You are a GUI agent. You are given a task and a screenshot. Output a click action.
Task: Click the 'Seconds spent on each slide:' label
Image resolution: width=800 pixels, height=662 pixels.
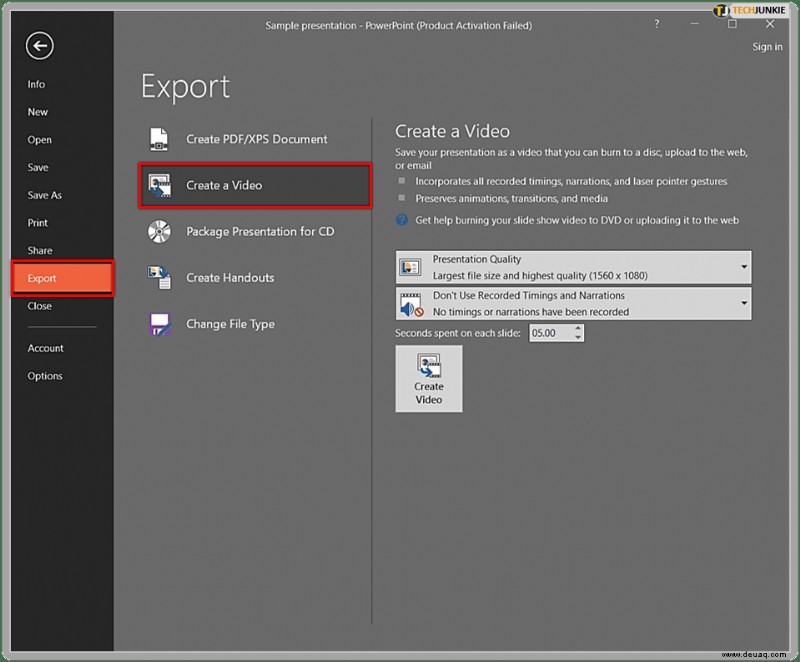coord(458,333)
